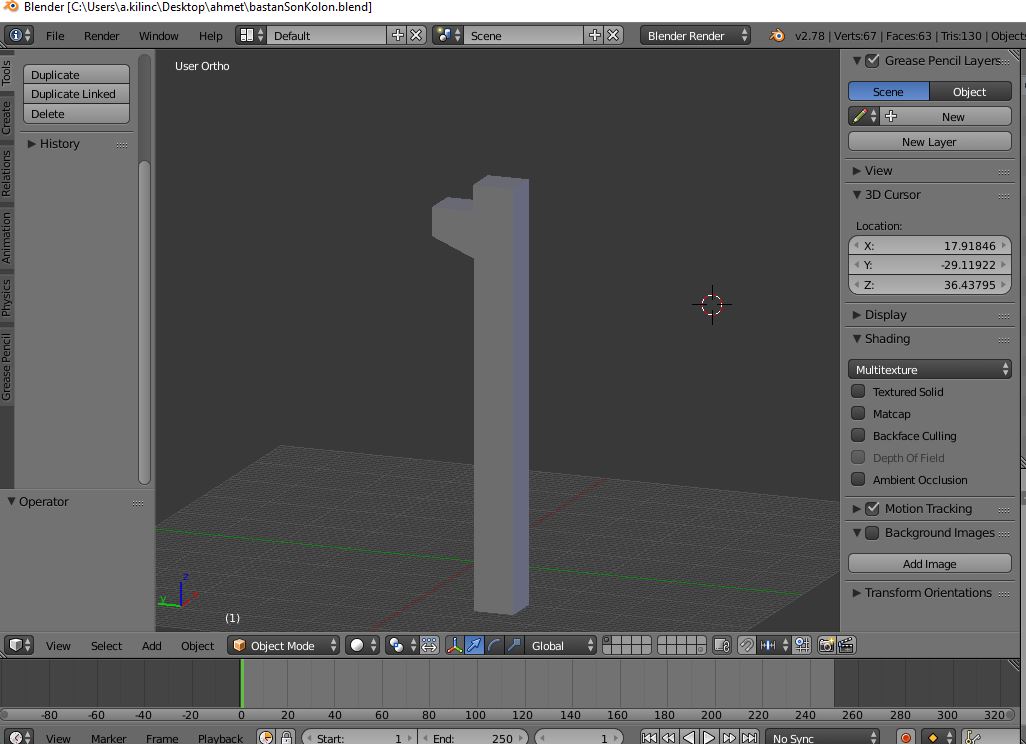Toggle Backface Culling on
1026x744 pixels.
[858, 435]
